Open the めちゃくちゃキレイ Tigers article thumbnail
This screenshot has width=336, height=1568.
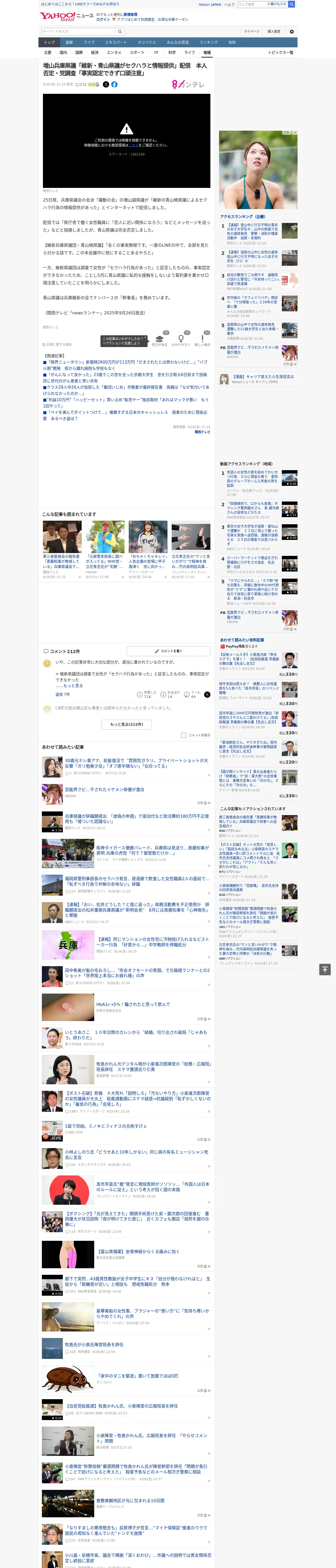click(148, 536)
